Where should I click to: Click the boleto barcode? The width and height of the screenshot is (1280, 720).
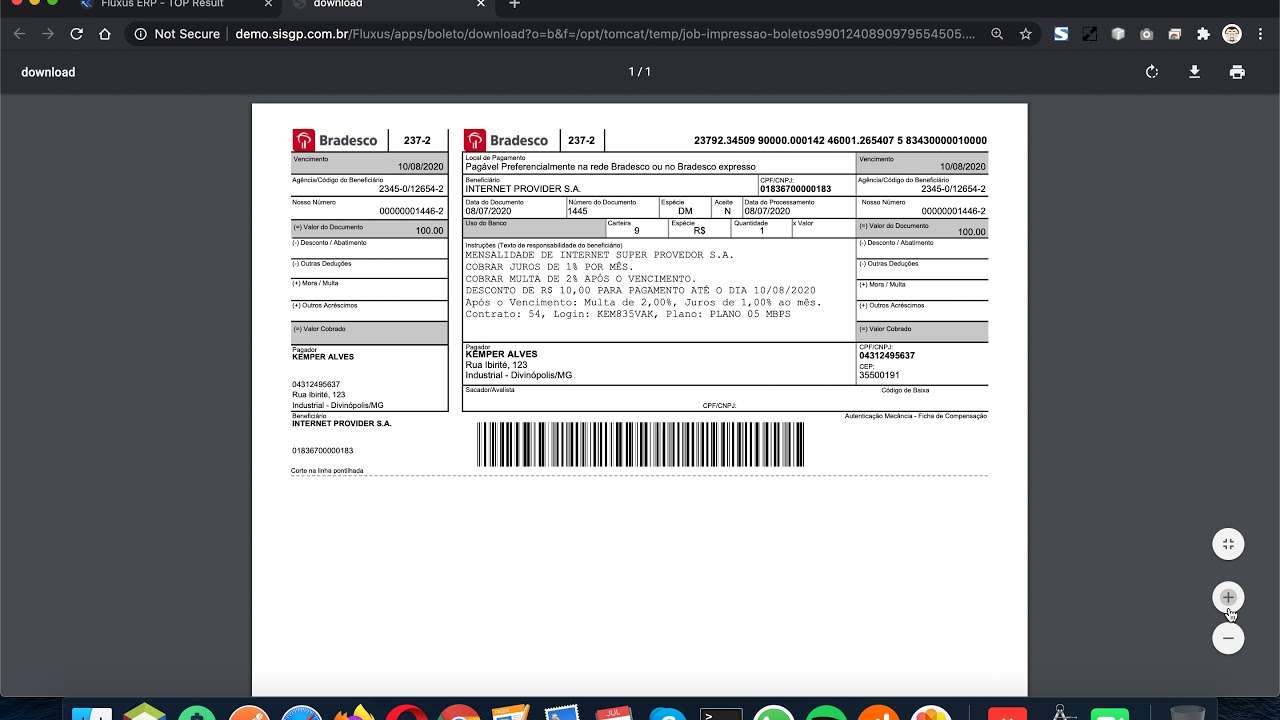tap(640, 444)
